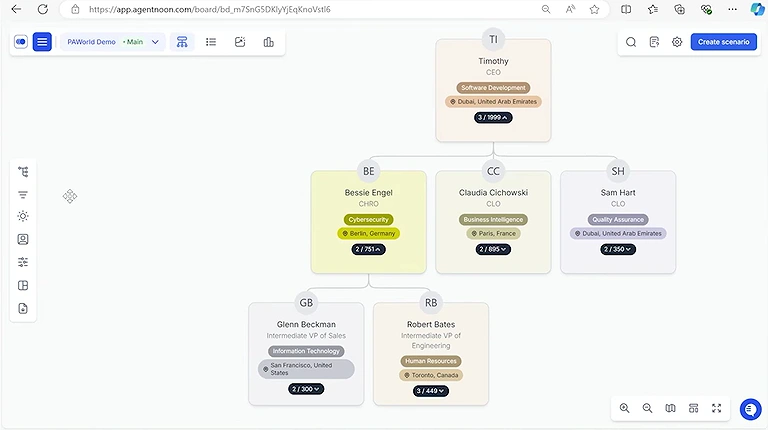This screenshot has height=430, width=768.
Task: Open the read aloud icon in address bar
Action: tap(570, 9)
